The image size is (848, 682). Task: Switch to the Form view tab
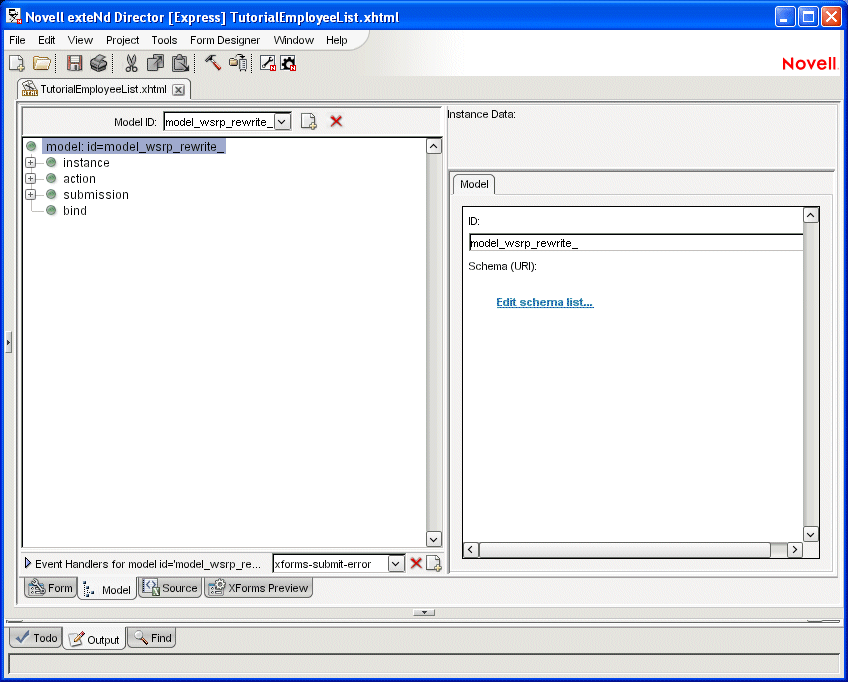(50, 587)
